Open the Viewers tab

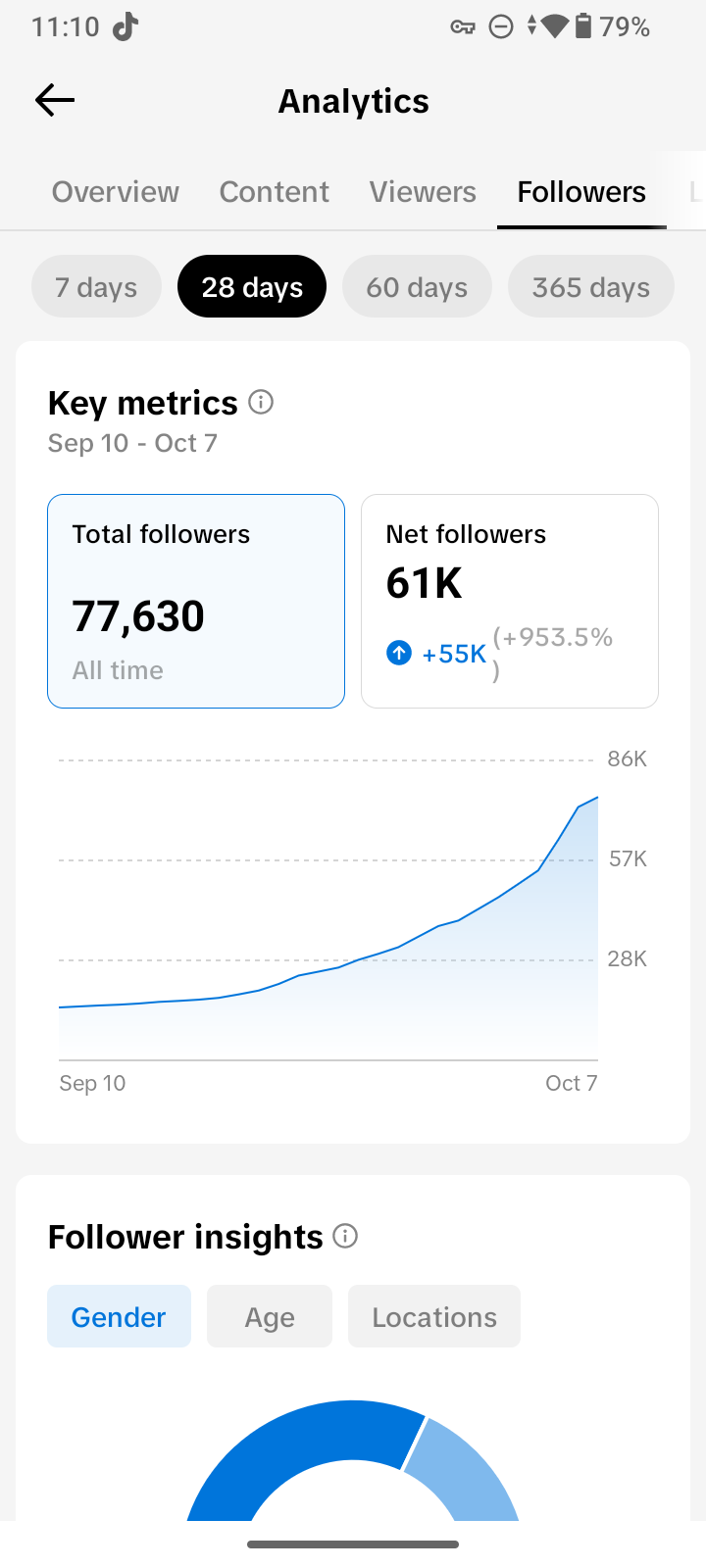423,192
